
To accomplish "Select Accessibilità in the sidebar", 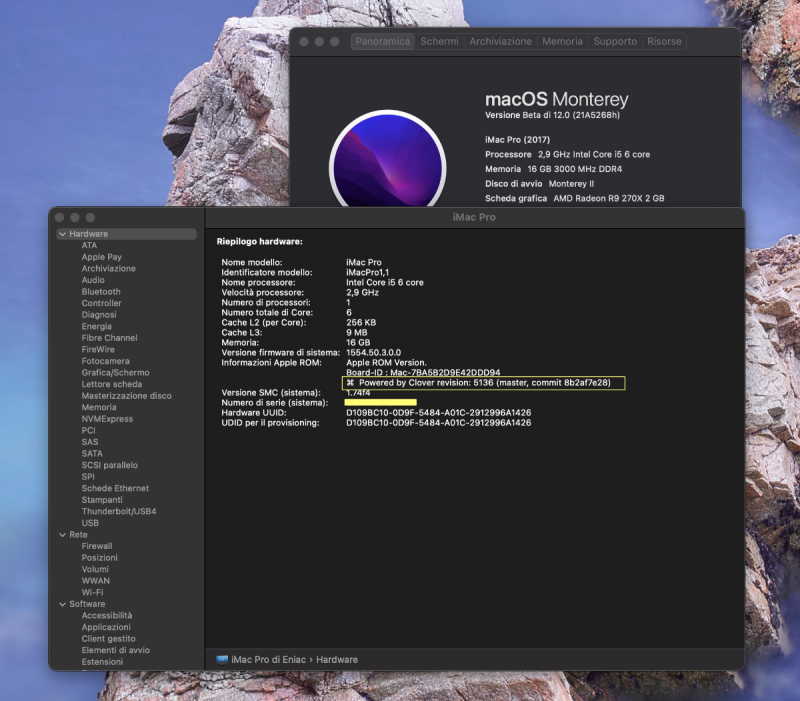I will [x=107, y=615].
